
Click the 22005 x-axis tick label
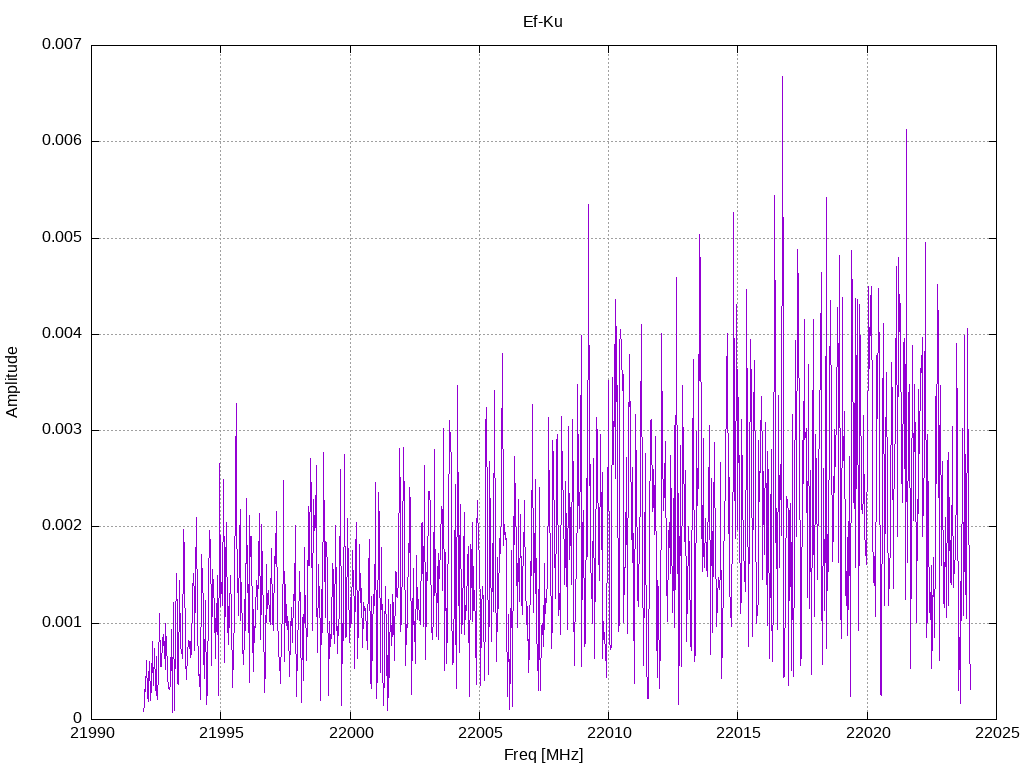[480, 733]
